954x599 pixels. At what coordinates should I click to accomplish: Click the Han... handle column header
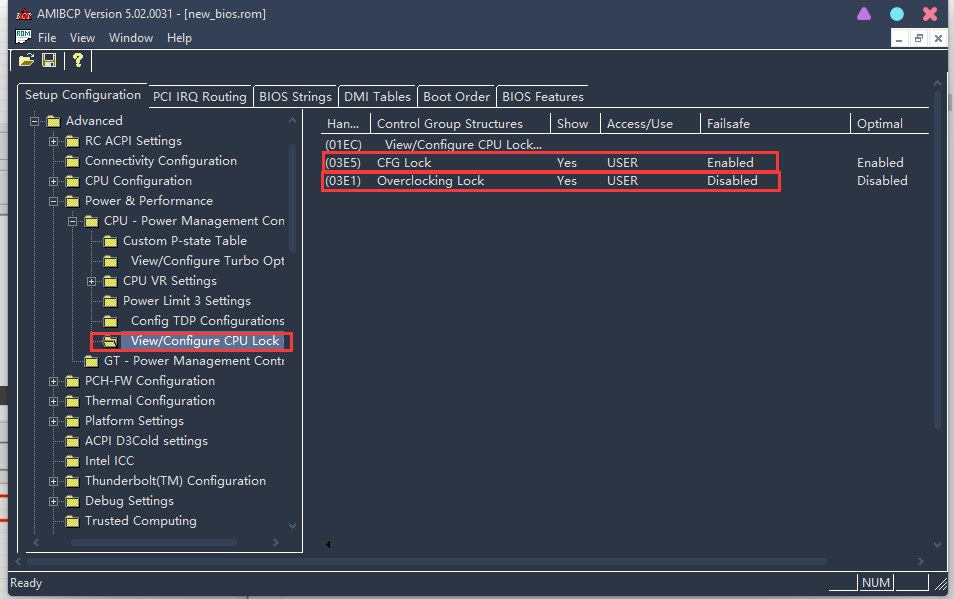point(345,123)
